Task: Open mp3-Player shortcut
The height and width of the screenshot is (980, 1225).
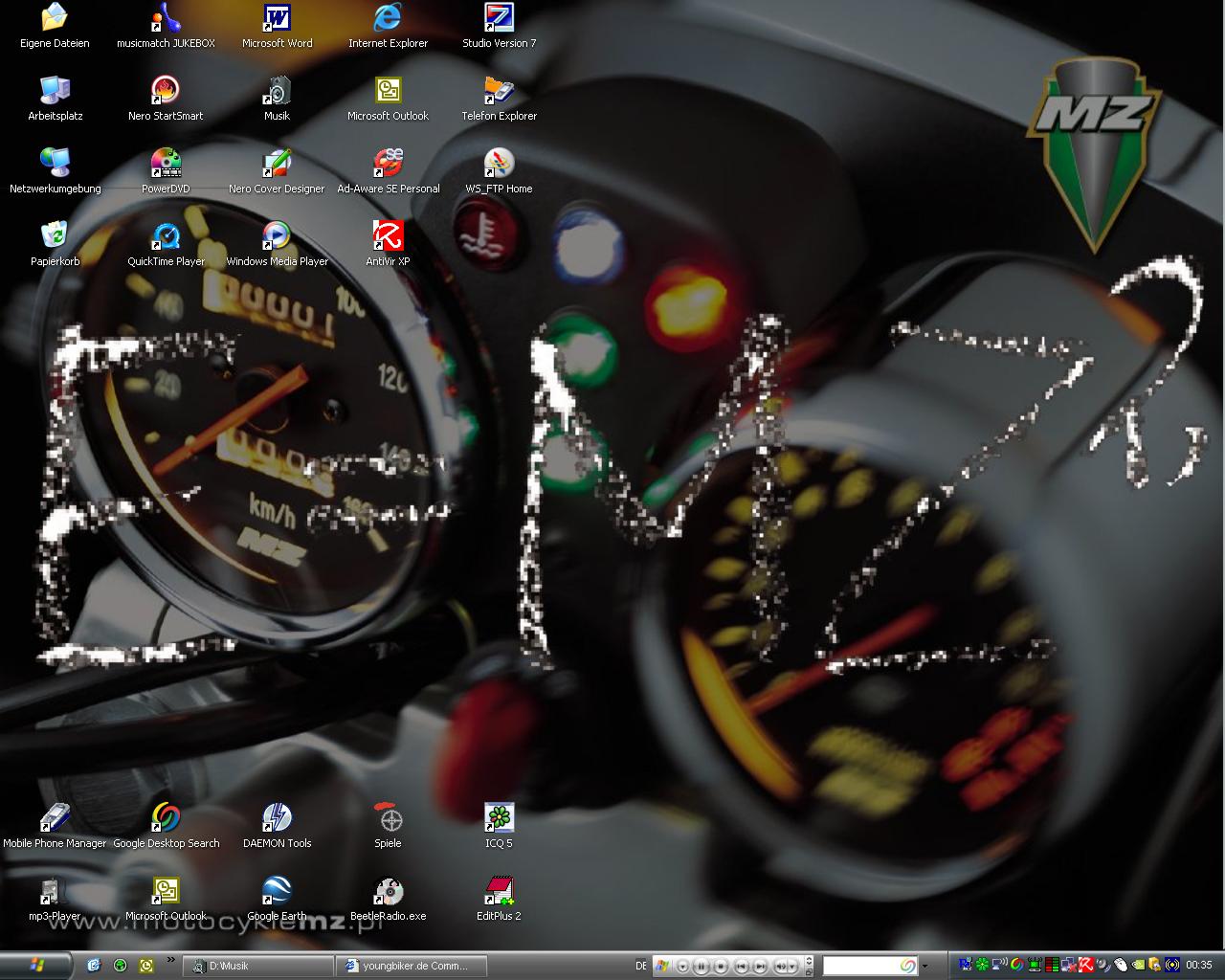Action: coord(55,899)
